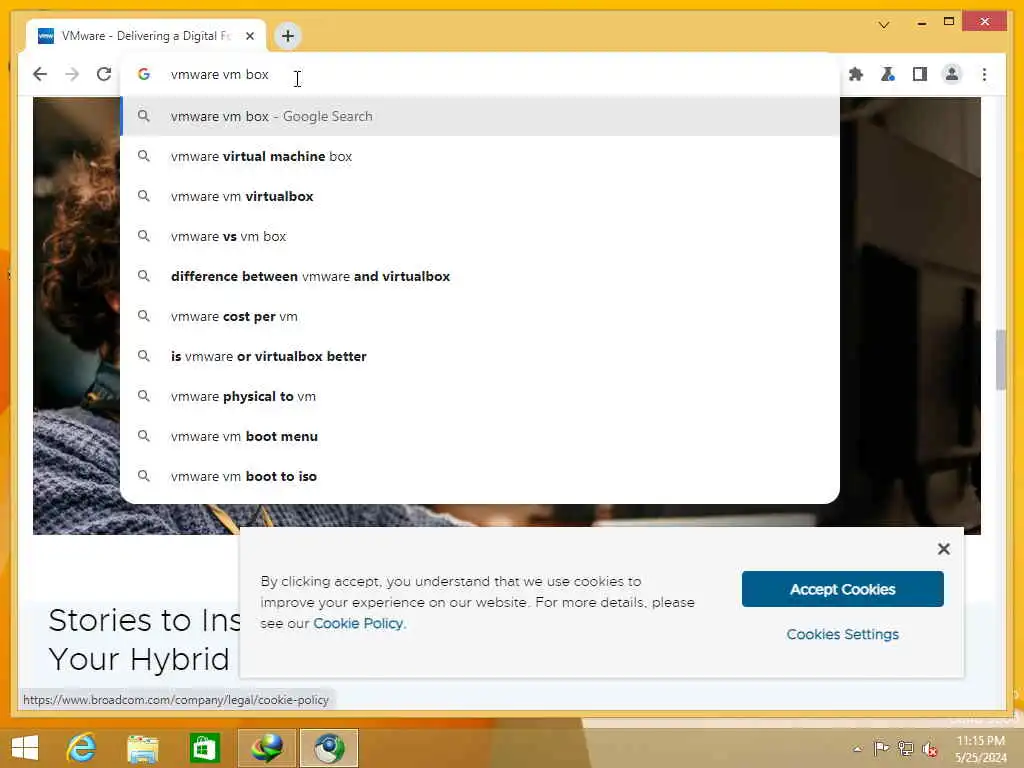1024x768 pixels.
Task: Open the Windows Store taskbar icon
Action: pyautogui.click(x=204, y=748)
